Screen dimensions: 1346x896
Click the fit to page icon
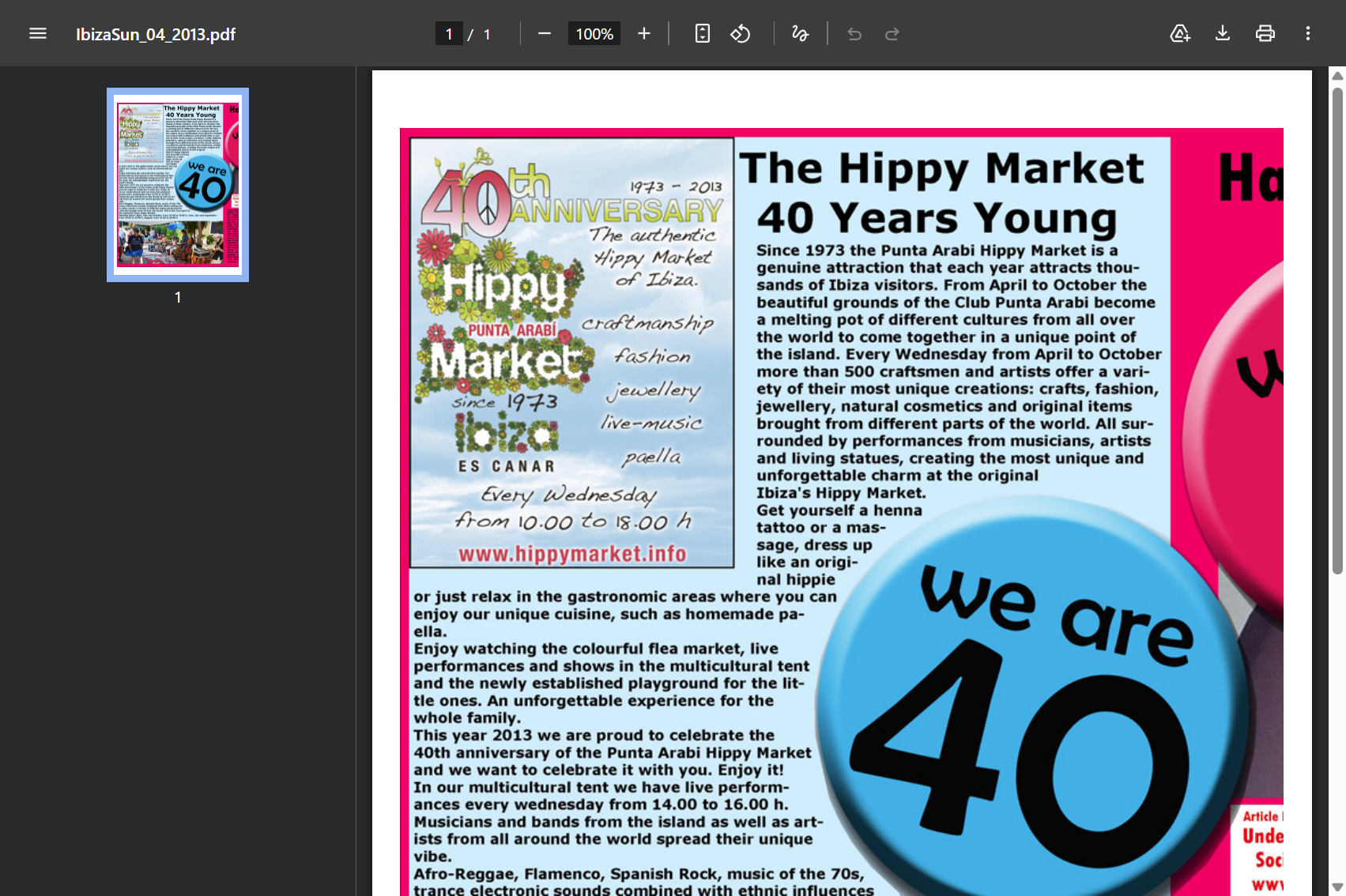(702, 33)
